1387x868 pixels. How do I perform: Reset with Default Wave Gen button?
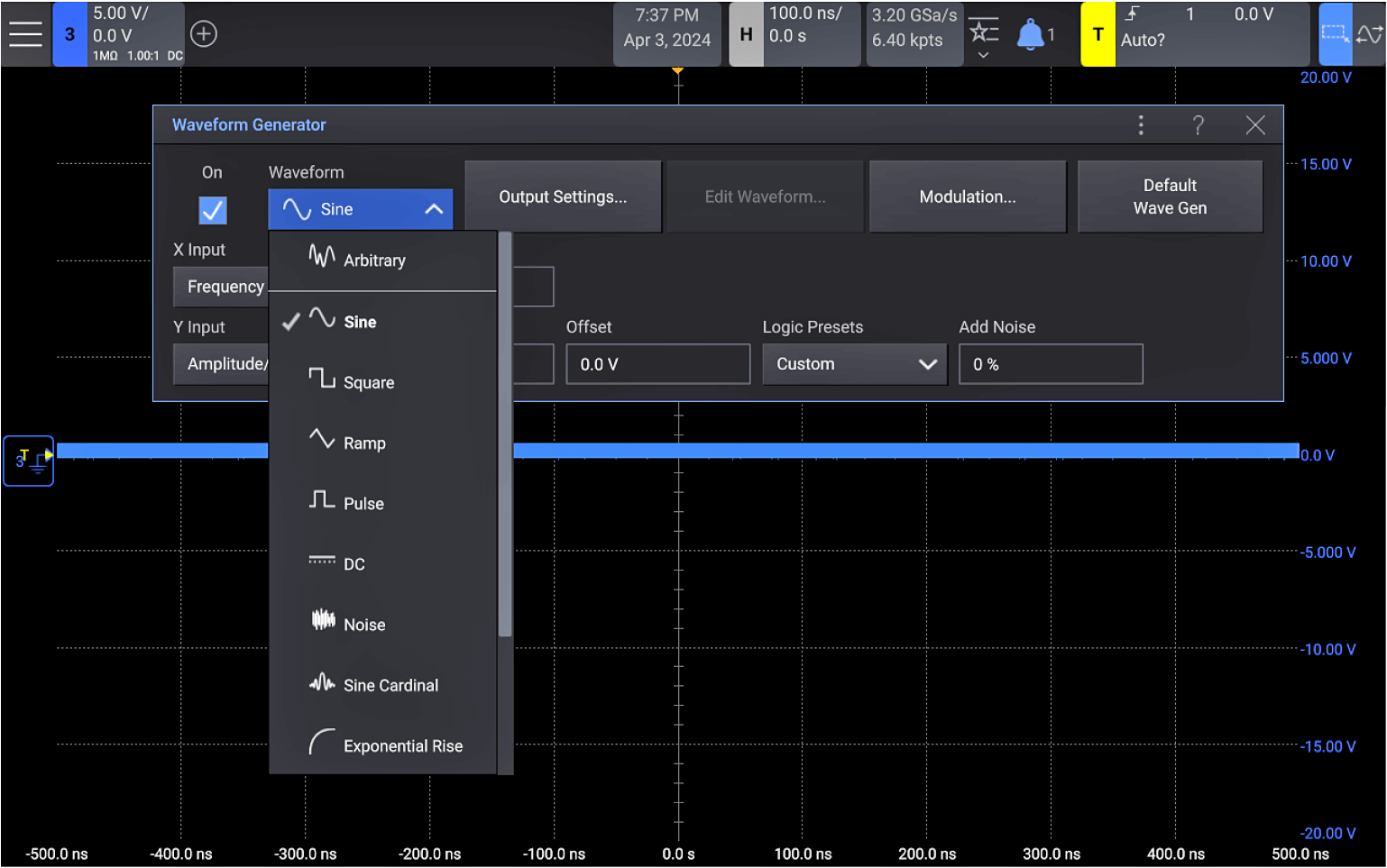click(x=1170, y=196)
